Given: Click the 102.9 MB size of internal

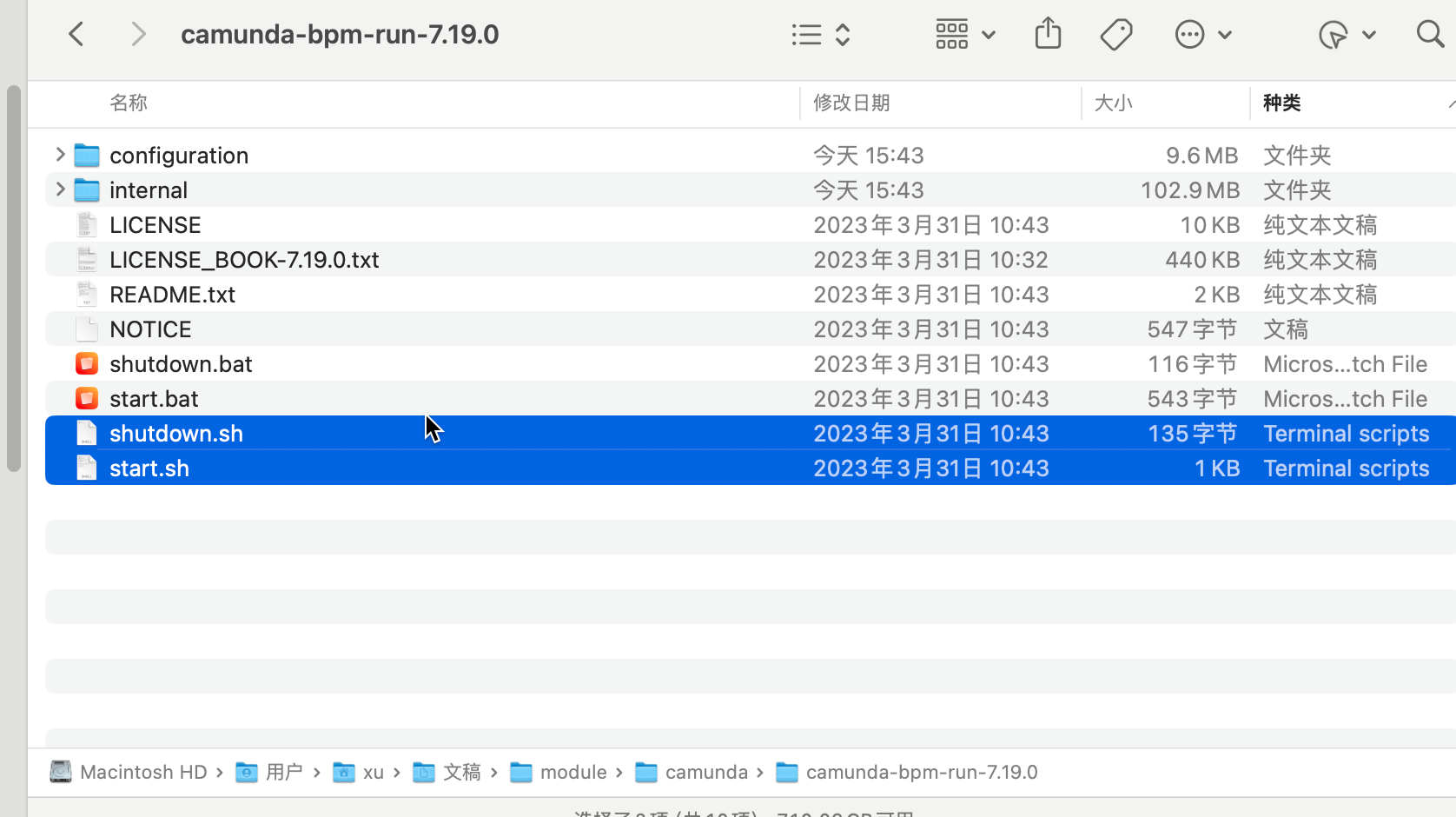Looking at the screenshot, I should 1190,190.
